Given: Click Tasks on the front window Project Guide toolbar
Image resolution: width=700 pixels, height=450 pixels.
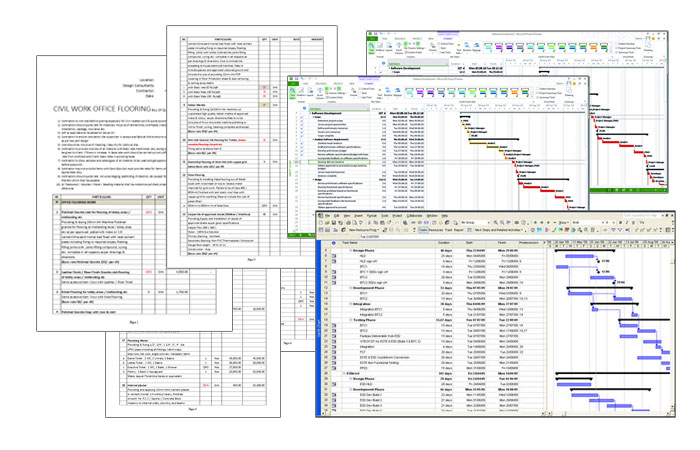Looking at the screenshot, I should tap(423, 230).
